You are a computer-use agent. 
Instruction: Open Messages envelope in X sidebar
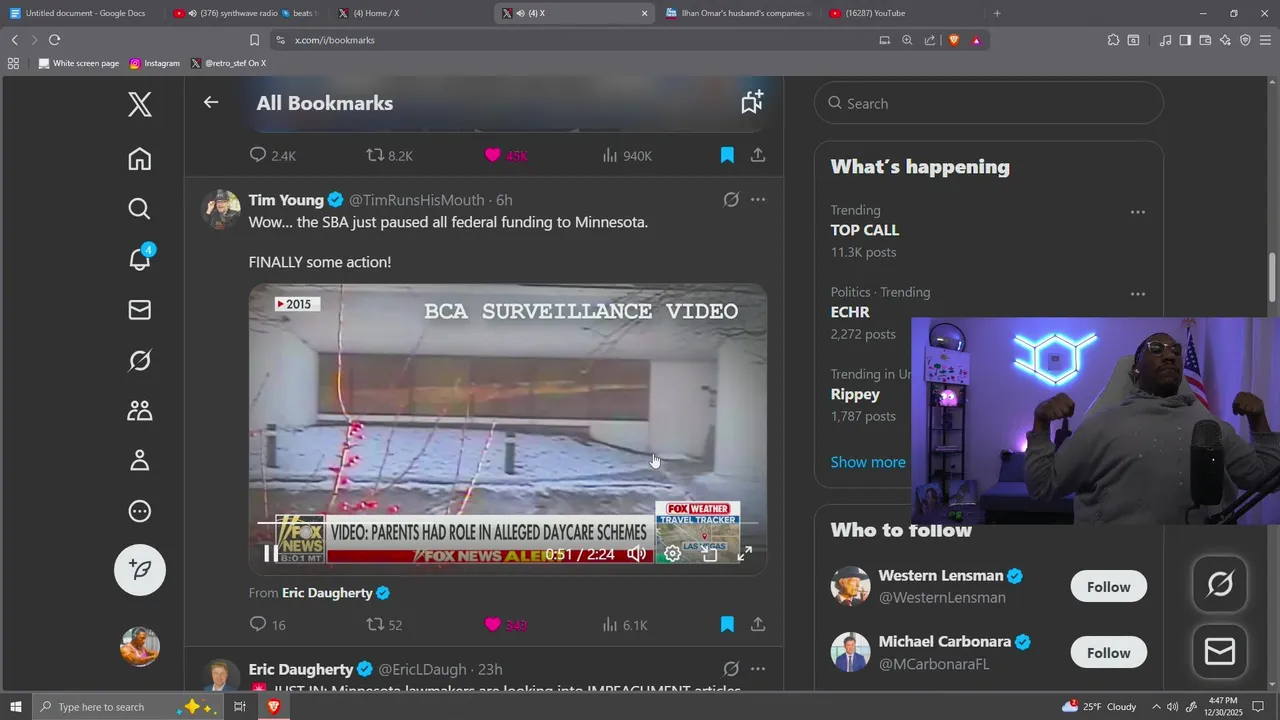pyautogui.click(x=140, y=310)
